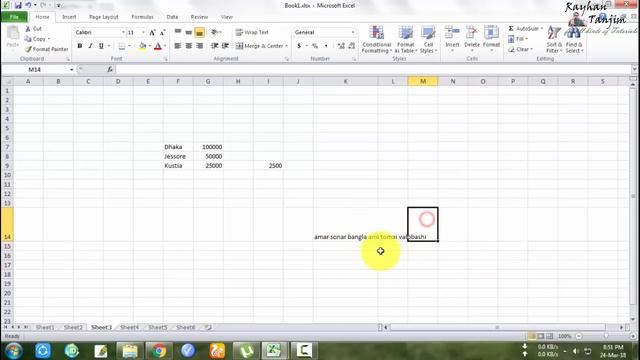
Task: Click Copy in Clipboard group
Action: click(37, 39)
